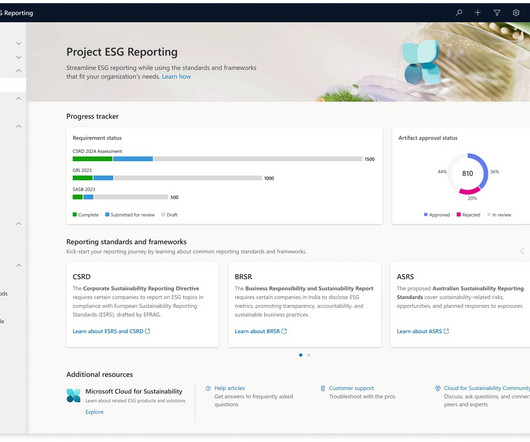Screen dimensions: 530x442
Task: Click the butterfly logo in hero banner
Action: pyautogui.click(x=421, y=63)
